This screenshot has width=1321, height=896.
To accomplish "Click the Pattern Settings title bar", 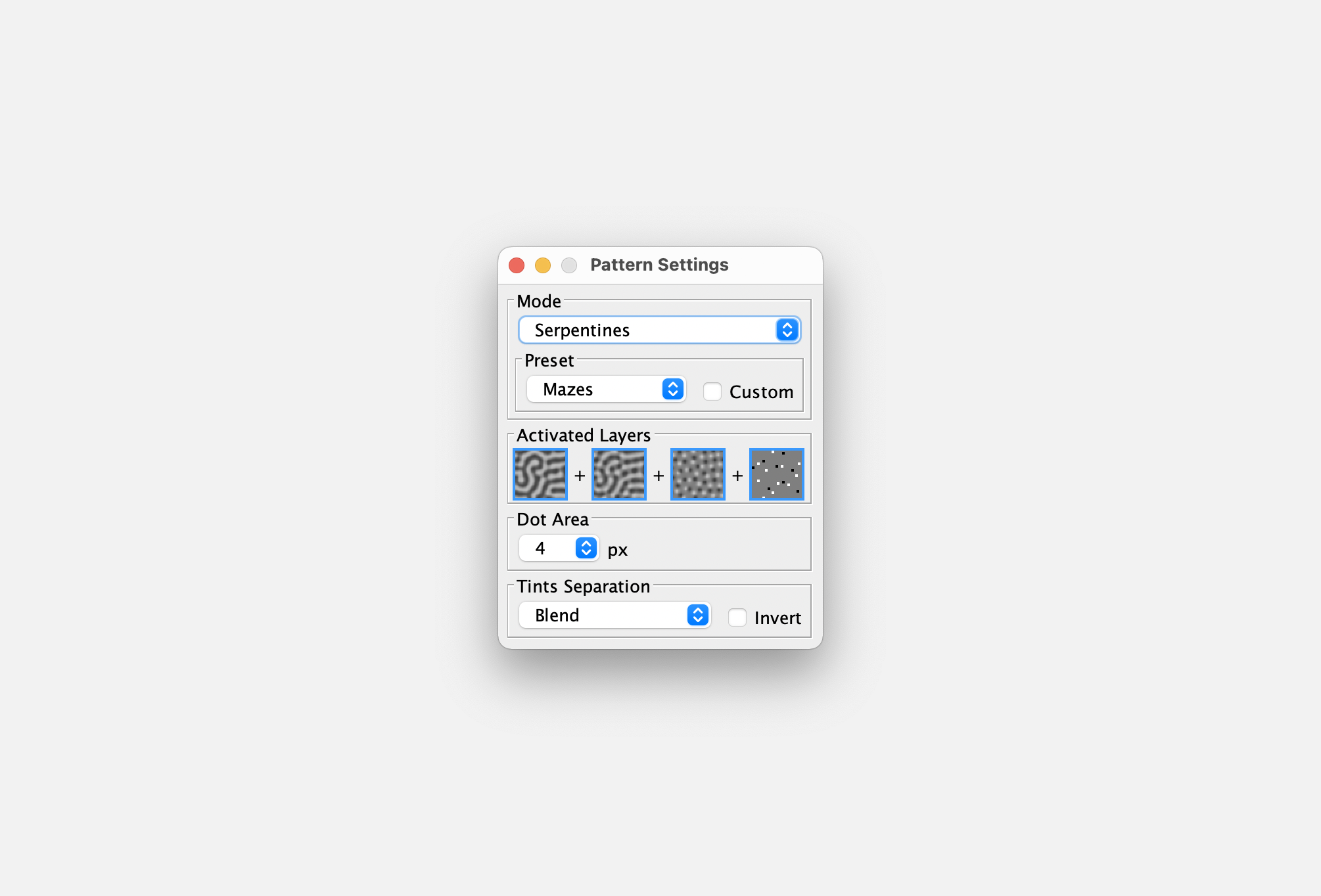I will 659,265.
